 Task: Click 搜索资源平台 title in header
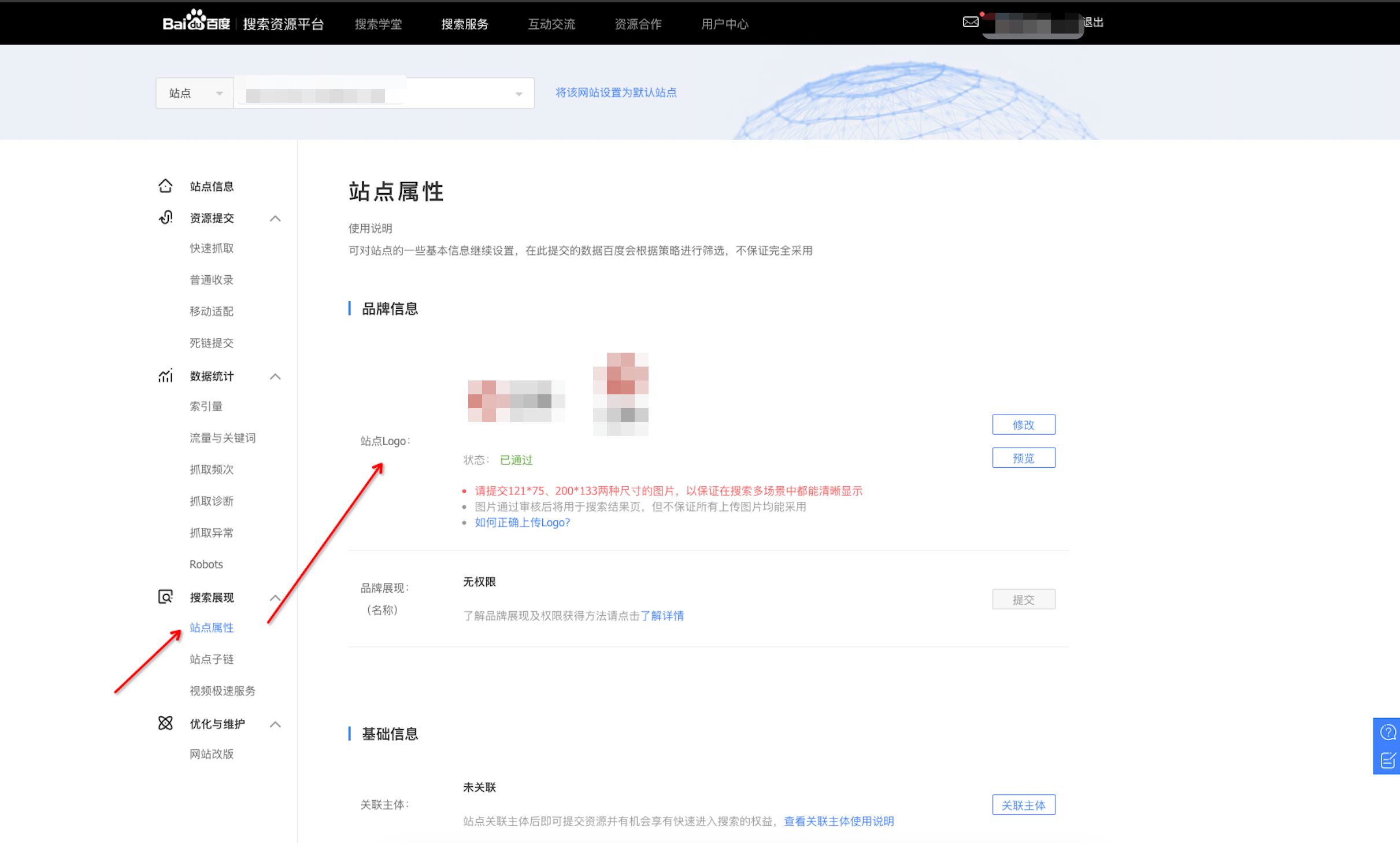click(283, 24)
